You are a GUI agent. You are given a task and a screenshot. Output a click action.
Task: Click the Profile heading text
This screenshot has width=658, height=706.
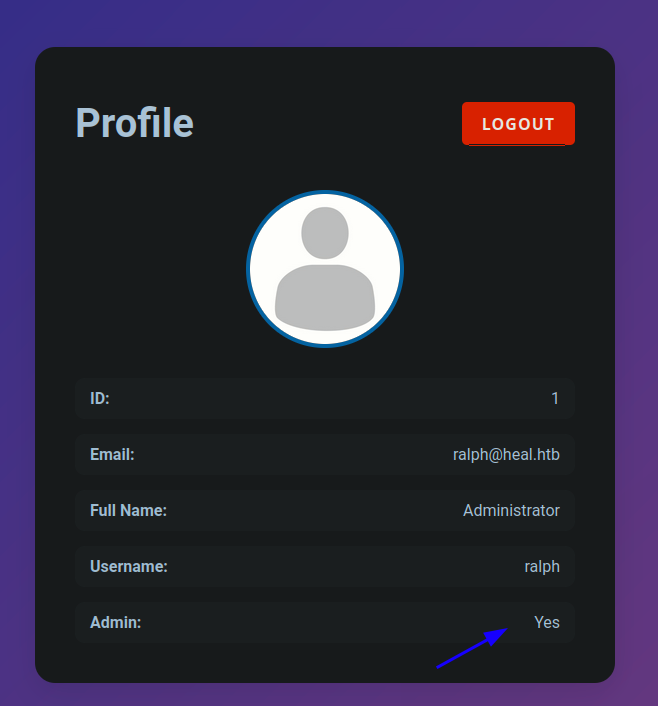134,122
